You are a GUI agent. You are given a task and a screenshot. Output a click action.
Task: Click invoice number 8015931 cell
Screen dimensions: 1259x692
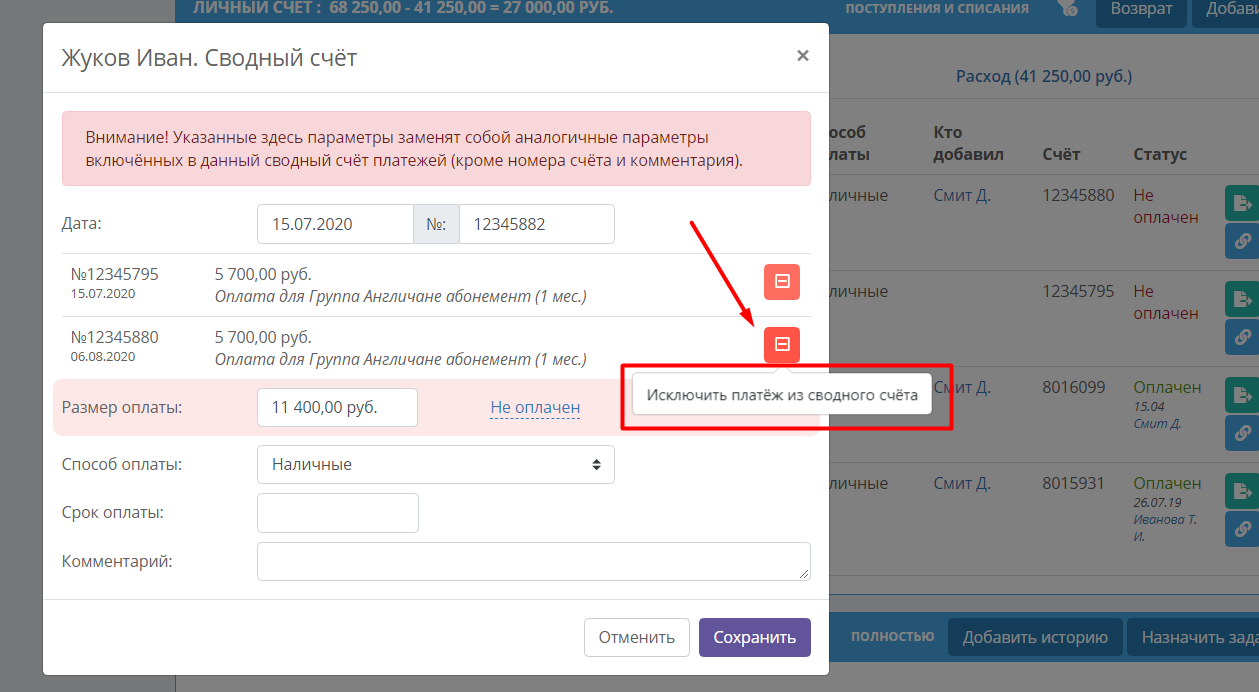point(1074,483)
